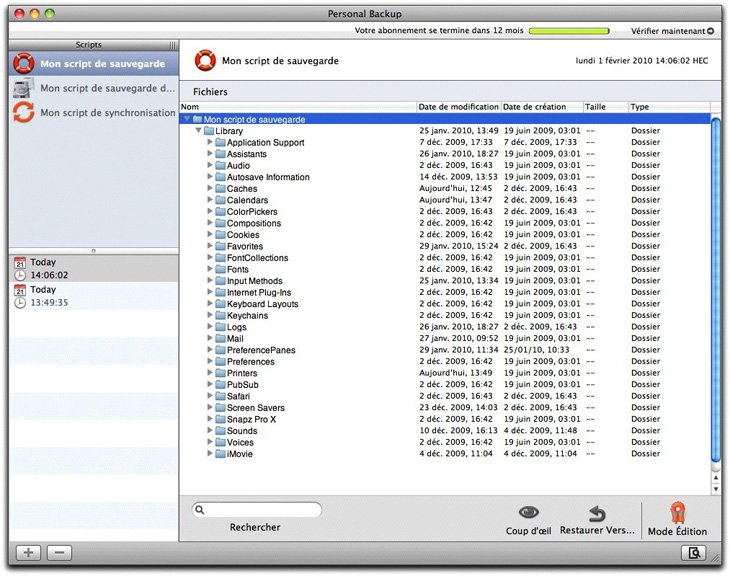Collapse the Mon script de sauvegarde root
The image size is (730, 576).
187,119
